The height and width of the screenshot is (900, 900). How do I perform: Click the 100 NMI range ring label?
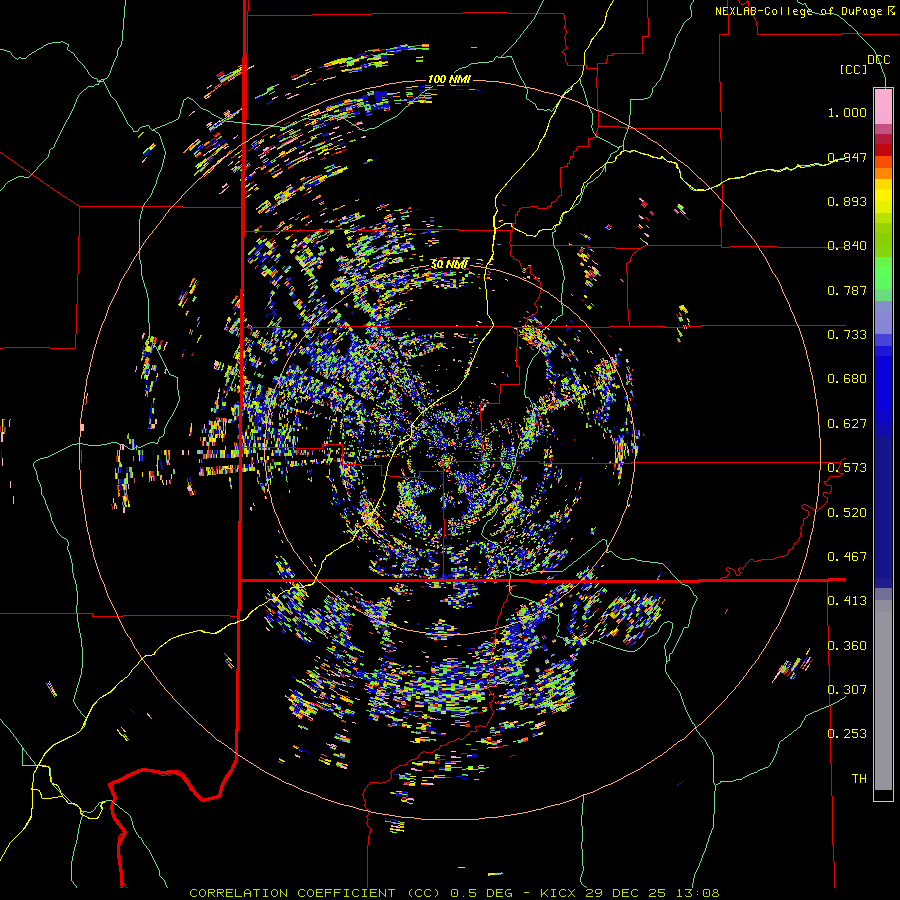point(449,79)
